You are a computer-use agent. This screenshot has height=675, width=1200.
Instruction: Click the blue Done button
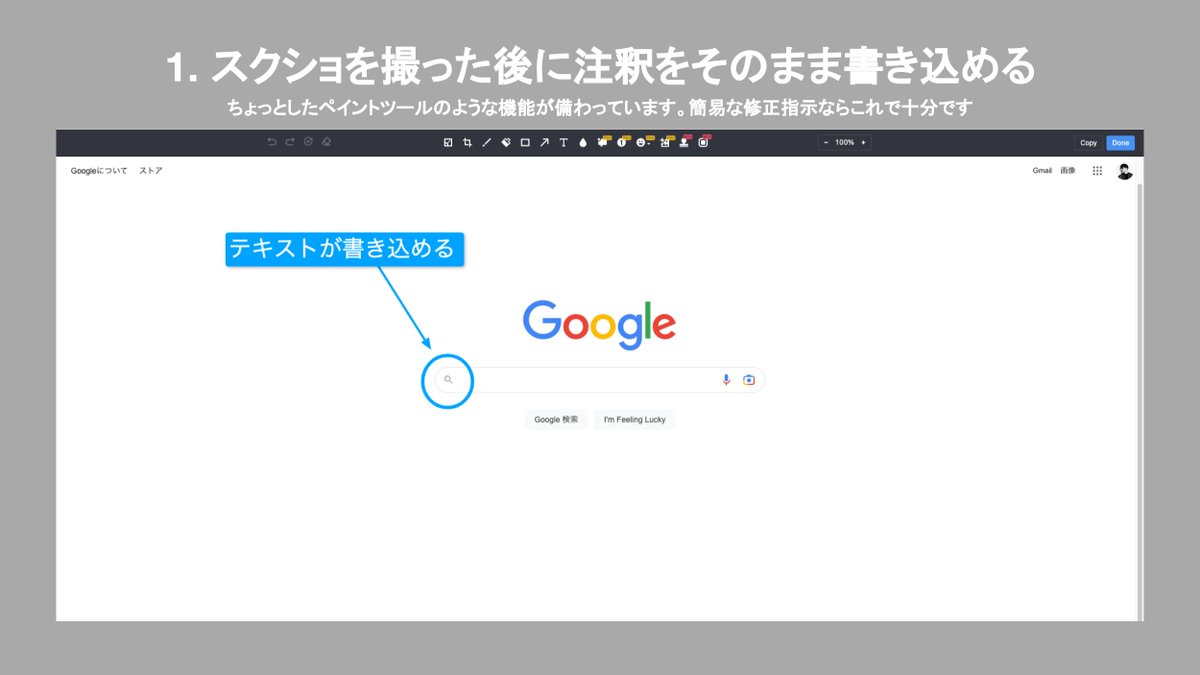[x=1120, y=143]
